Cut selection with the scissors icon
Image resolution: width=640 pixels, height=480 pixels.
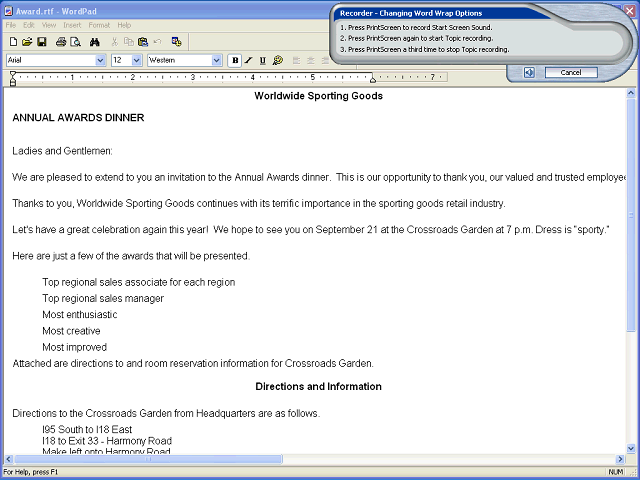115,42
